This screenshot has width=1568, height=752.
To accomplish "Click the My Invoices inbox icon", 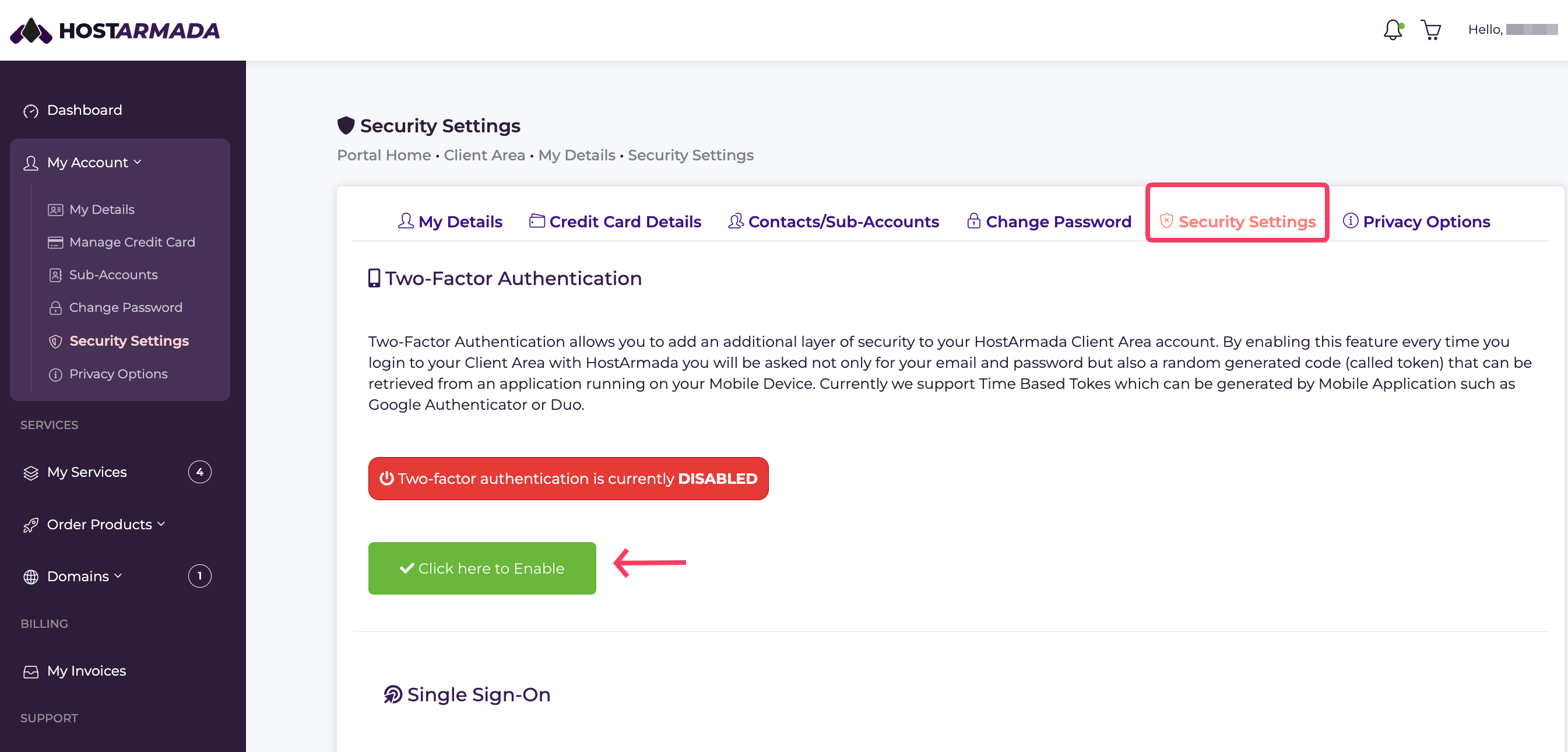I will pos(30,671).
